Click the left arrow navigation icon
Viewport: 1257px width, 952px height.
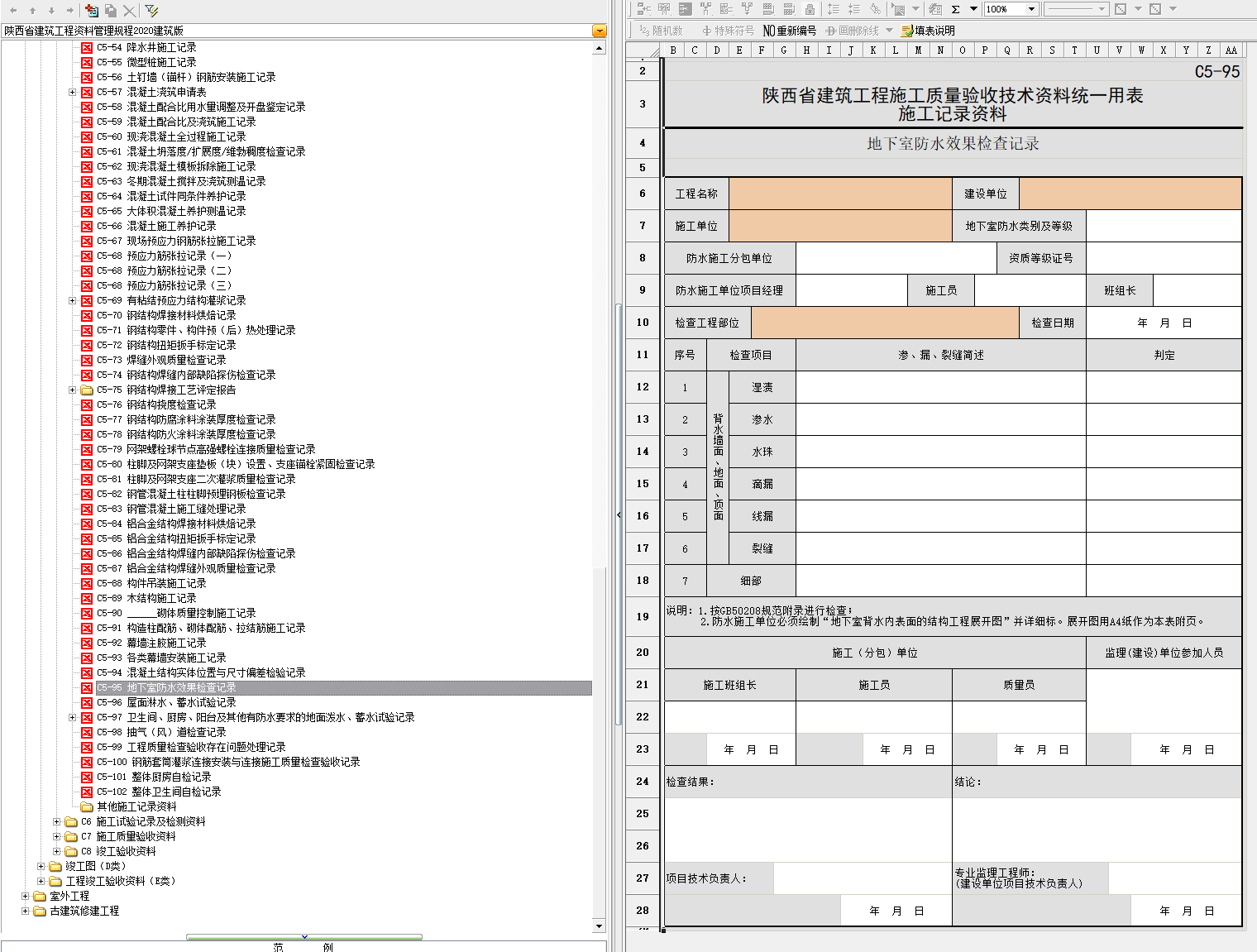[13, 11]
